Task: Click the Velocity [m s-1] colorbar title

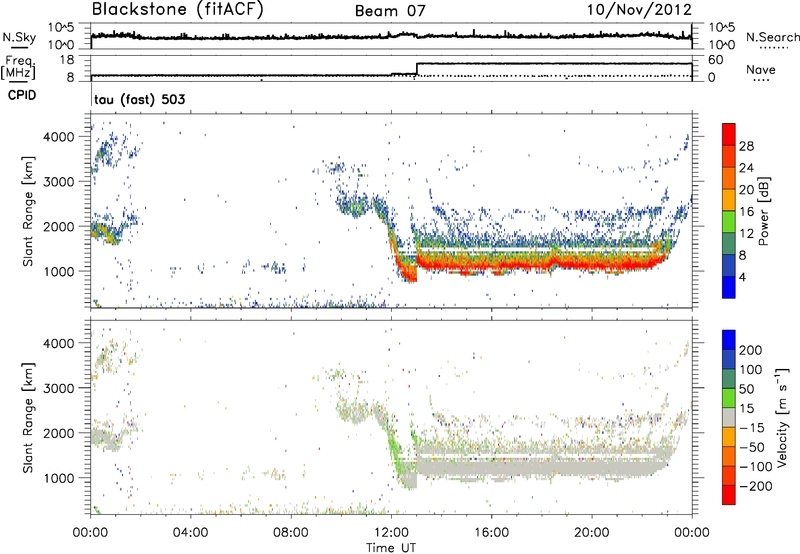Action: point(782,417)
